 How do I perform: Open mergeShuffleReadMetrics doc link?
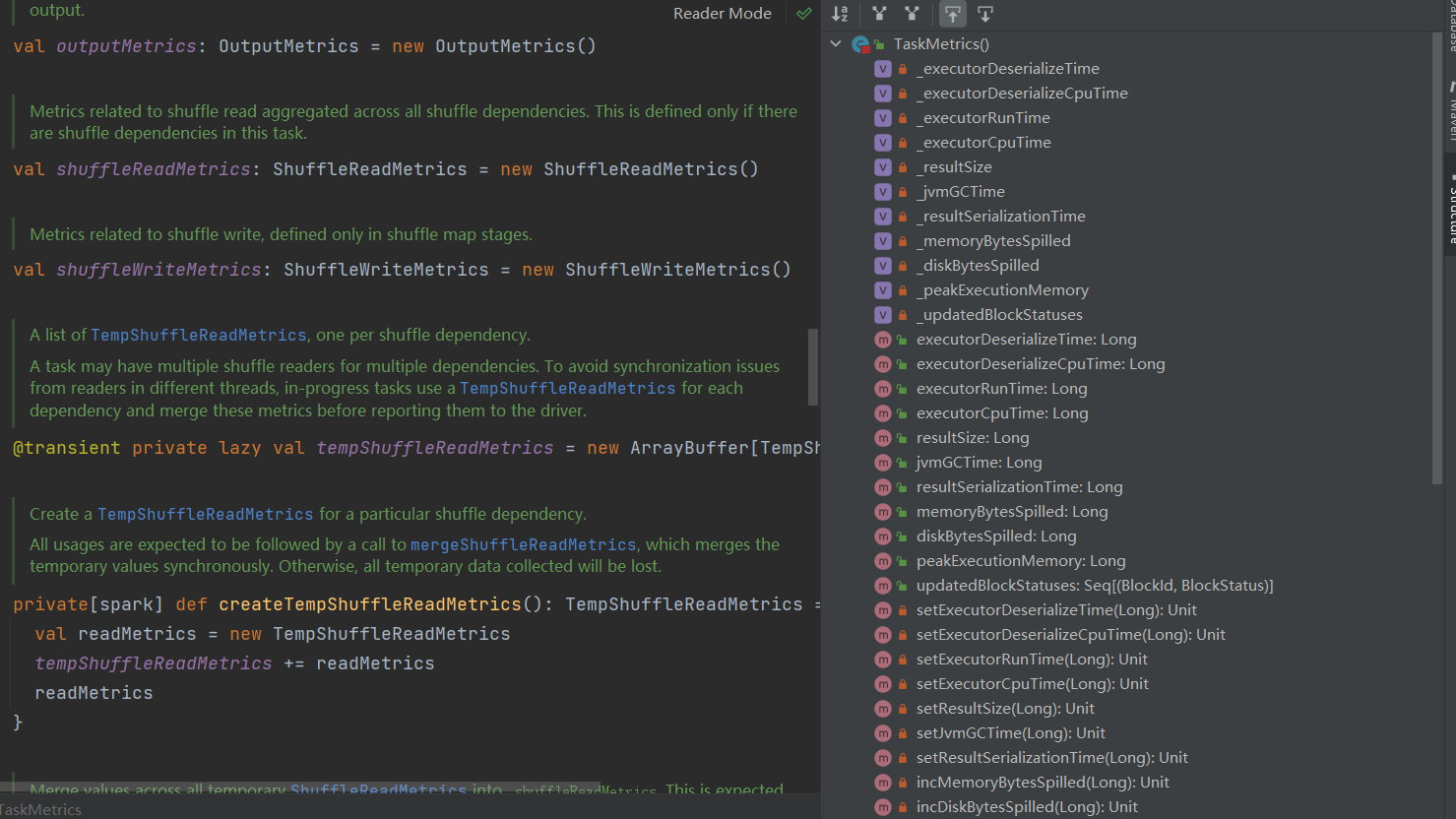pyautogui.click(x=524, y=545)
